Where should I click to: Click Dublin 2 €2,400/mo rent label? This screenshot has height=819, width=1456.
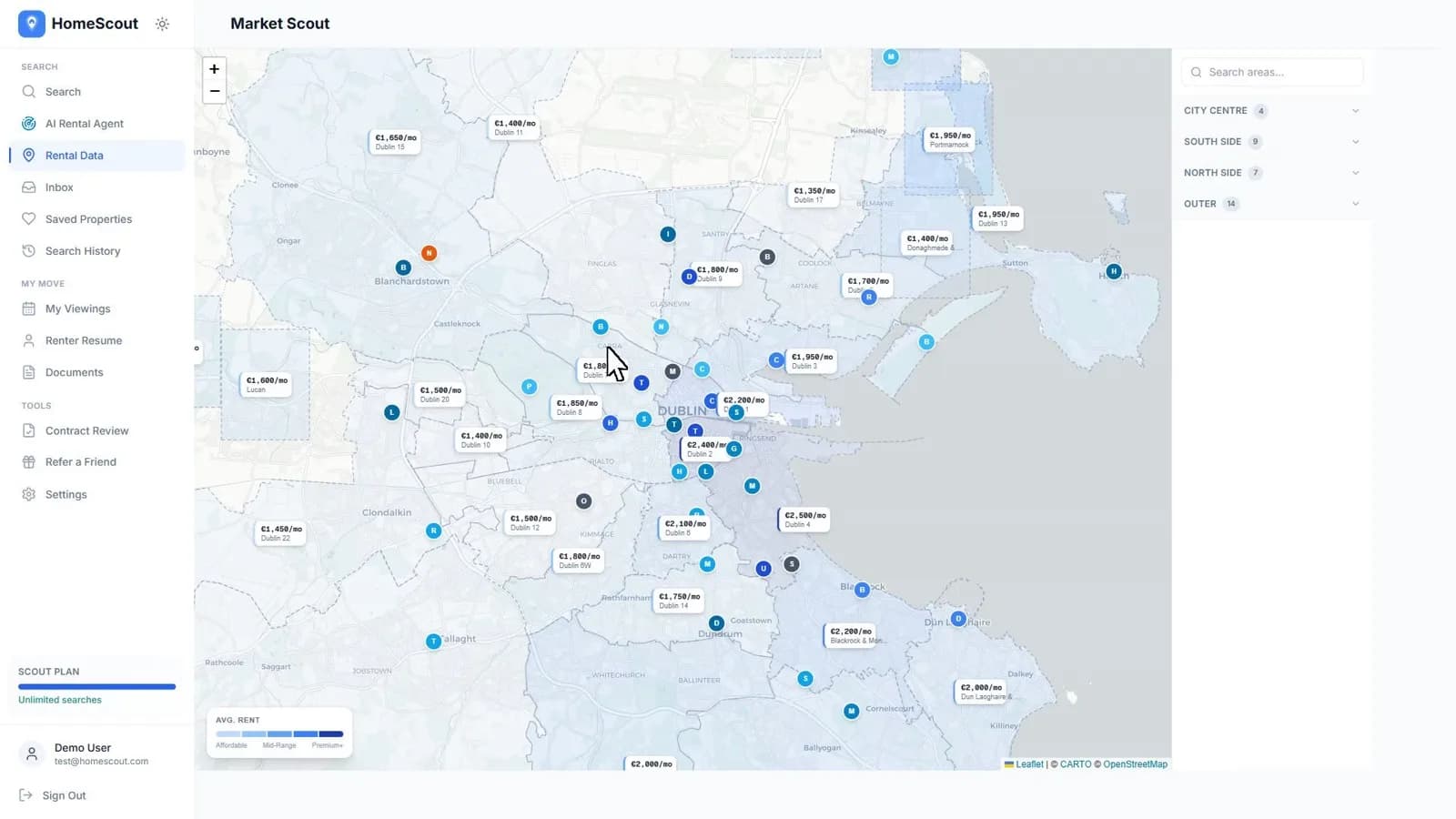705,449
